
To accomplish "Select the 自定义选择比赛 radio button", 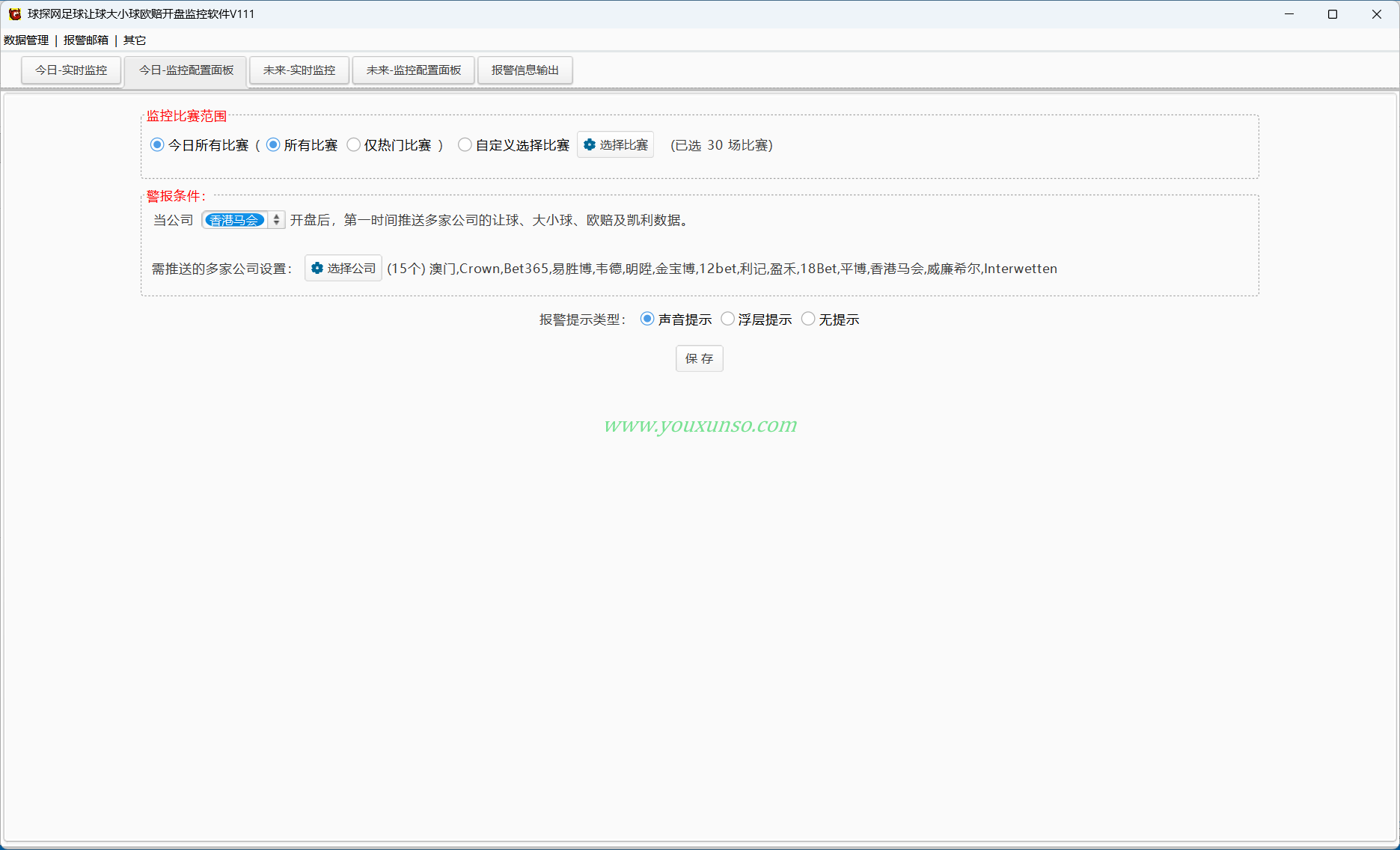I will click(x=465, y=145).
